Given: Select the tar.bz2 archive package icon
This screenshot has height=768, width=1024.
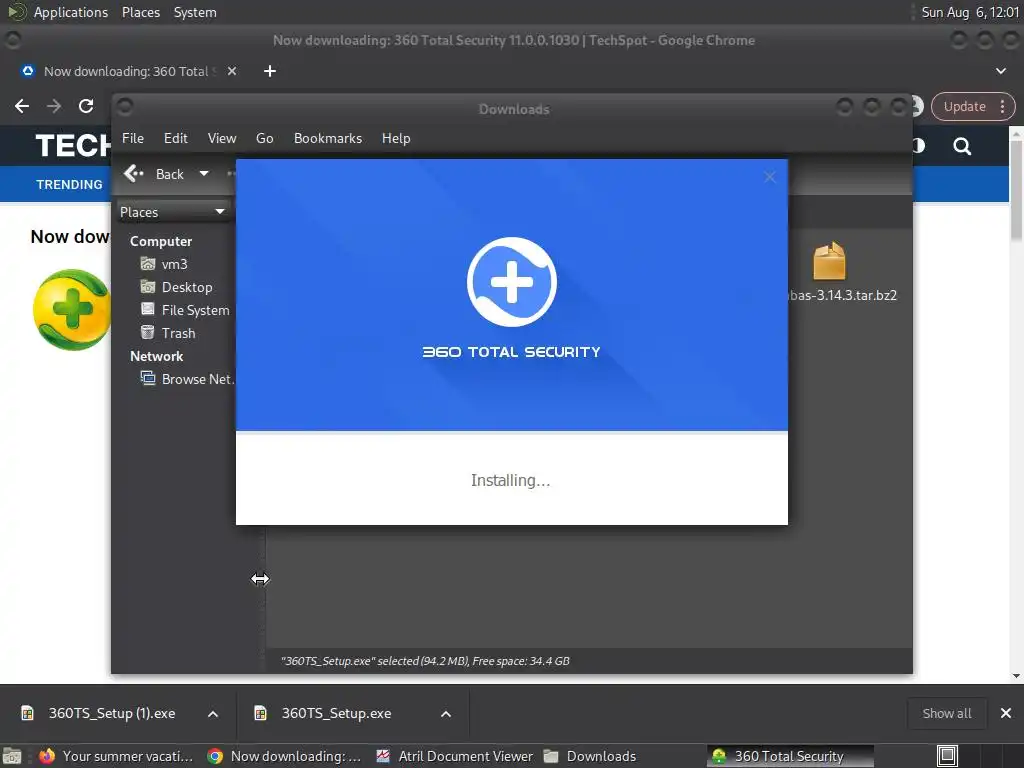Looking at the screenshot, I should tap(829, 261).
